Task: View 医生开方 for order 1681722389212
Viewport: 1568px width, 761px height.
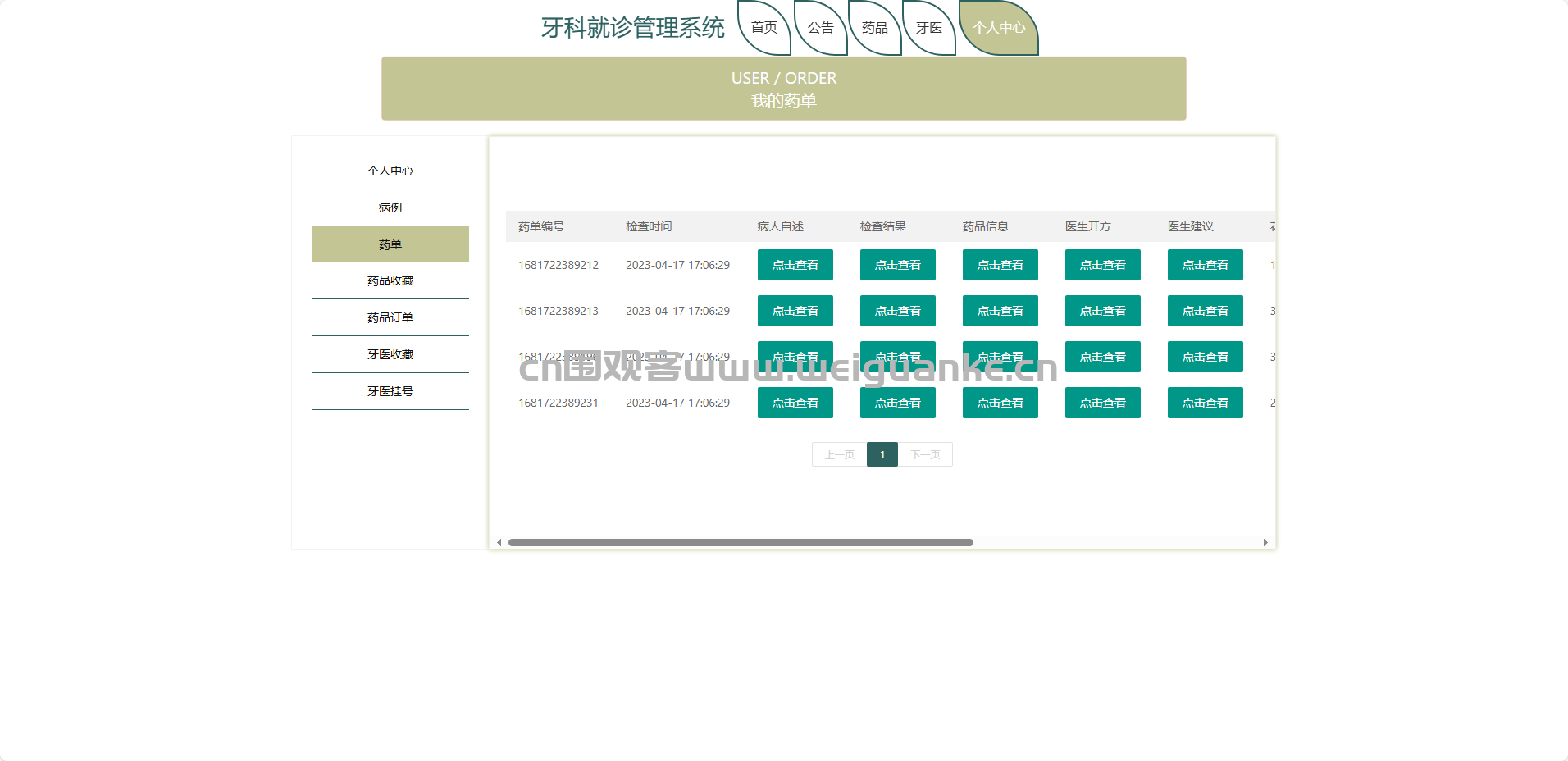Action: coord(1103,265)
